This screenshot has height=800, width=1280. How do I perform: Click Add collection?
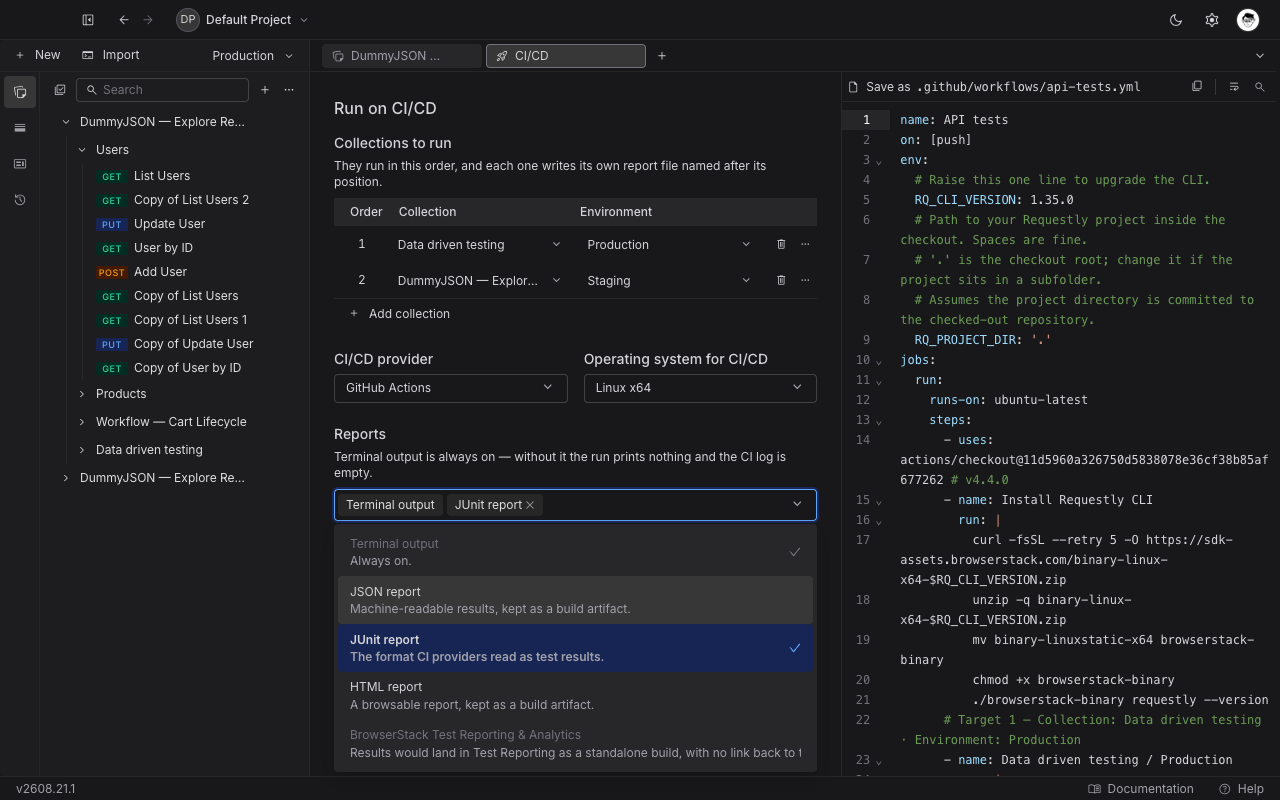pyautogui.click(x=400, y=314)
